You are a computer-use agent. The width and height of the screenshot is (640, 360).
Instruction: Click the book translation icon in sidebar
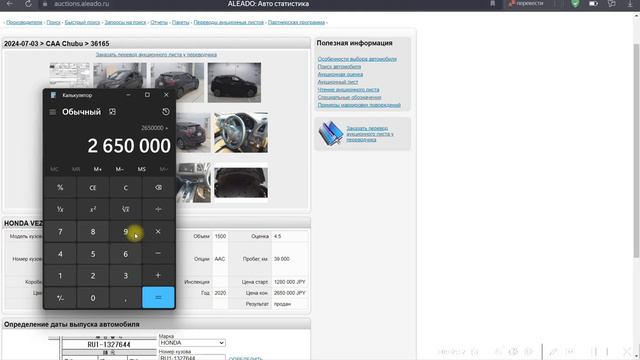click(330, 133)
